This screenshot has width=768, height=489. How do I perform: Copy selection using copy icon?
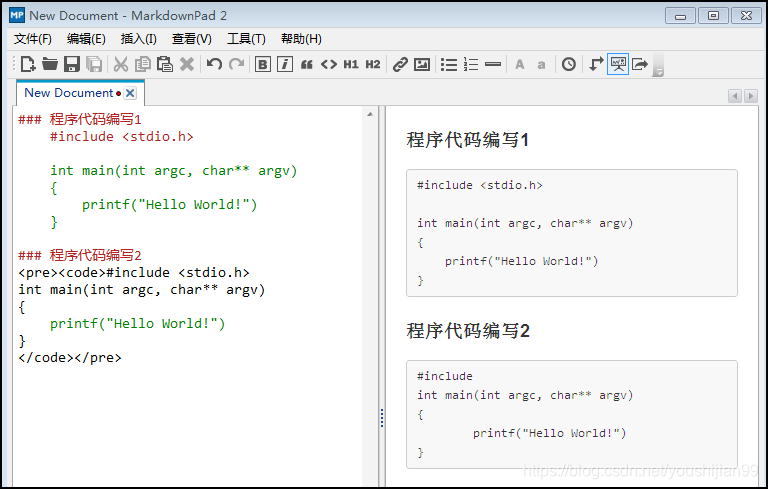pyautogui.click(x=143, y=64)
